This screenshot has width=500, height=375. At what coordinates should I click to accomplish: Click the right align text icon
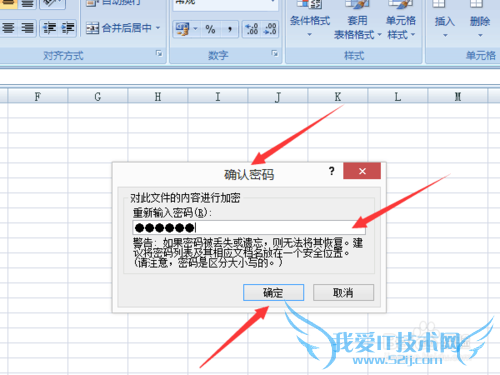click(x=28, y=28)
